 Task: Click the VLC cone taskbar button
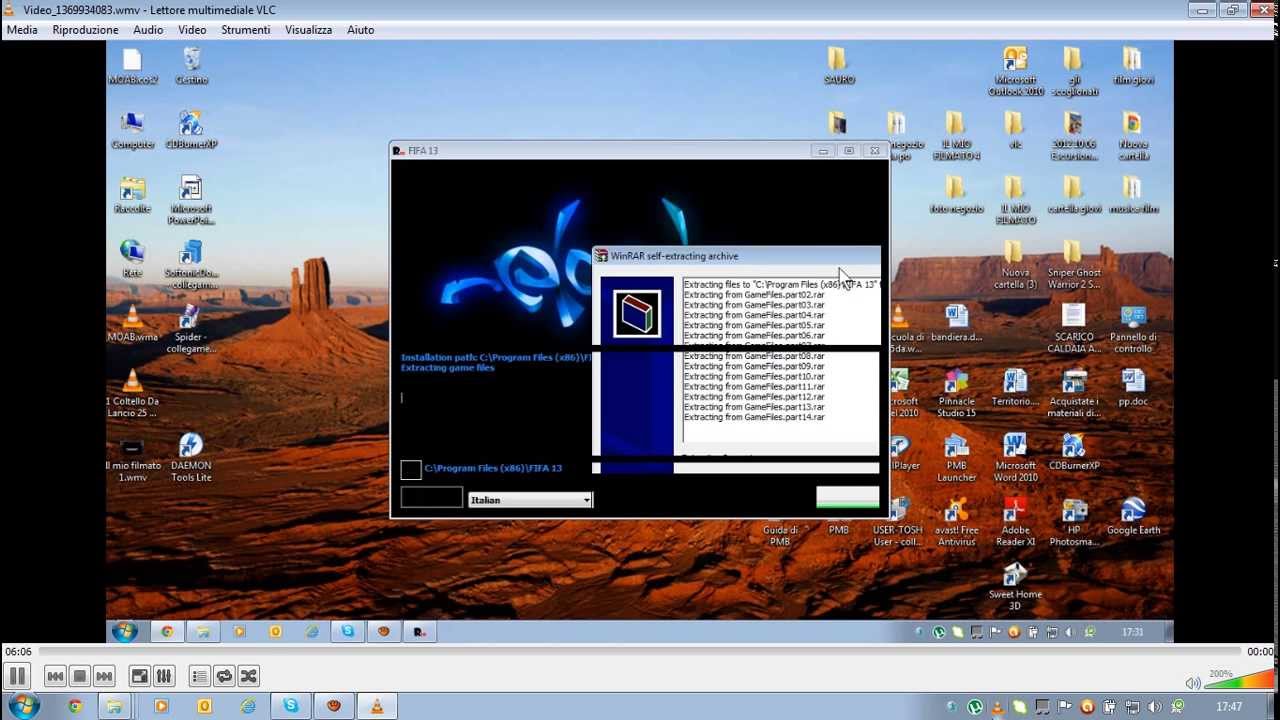click(x=377, y=706)
